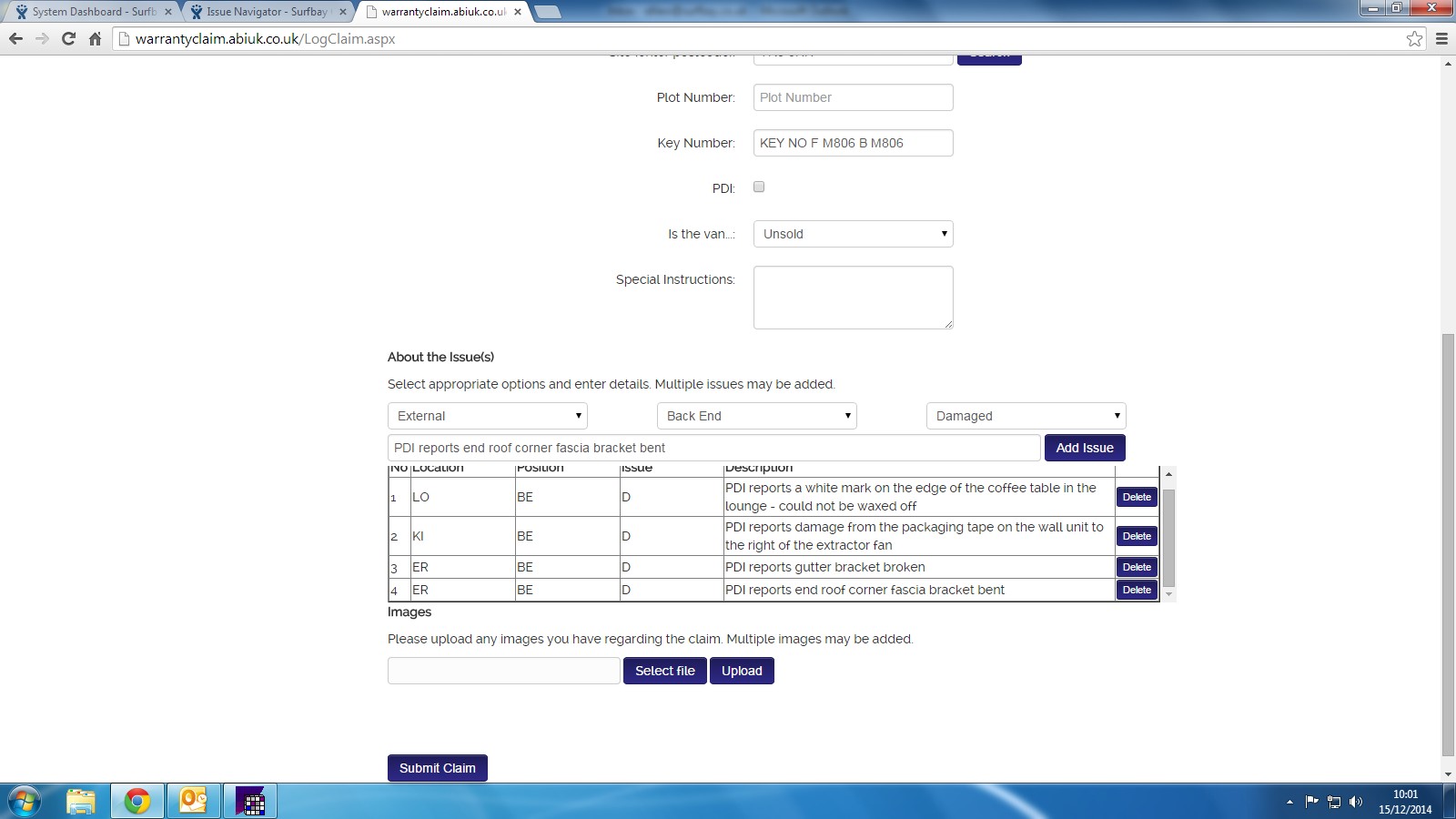The width and height of the screenshot is (1456, 819).
Task: Open Outlook from the taskbar
Action: tap(194, 802)
